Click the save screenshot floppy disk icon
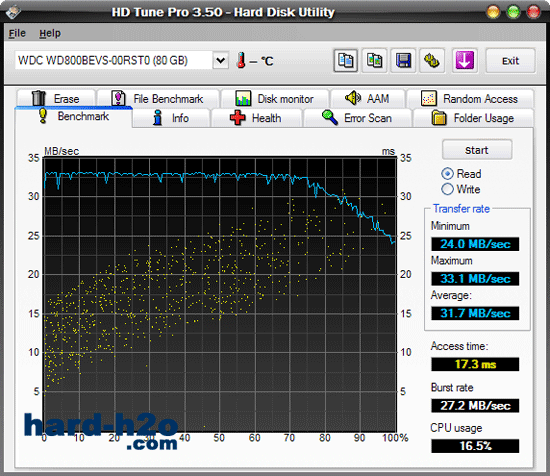This screenshot has width=550, height=476. click(403, 61)
